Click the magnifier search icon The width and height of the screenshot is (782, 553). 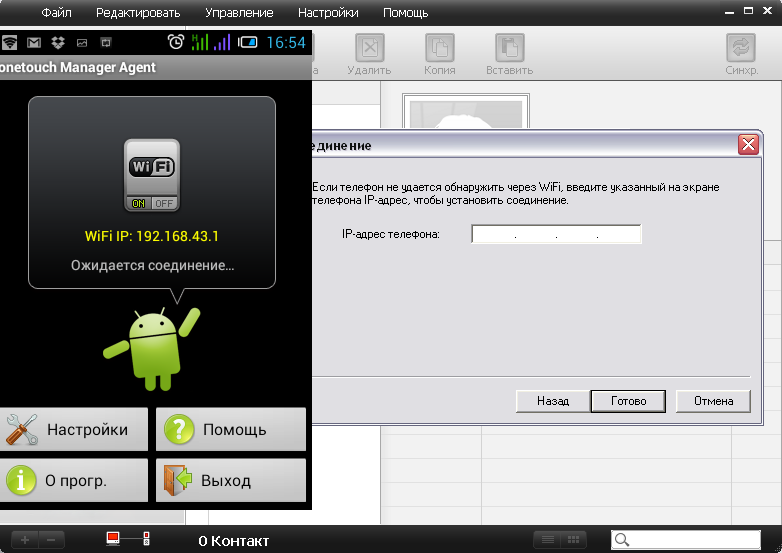(x=621, y=540)
